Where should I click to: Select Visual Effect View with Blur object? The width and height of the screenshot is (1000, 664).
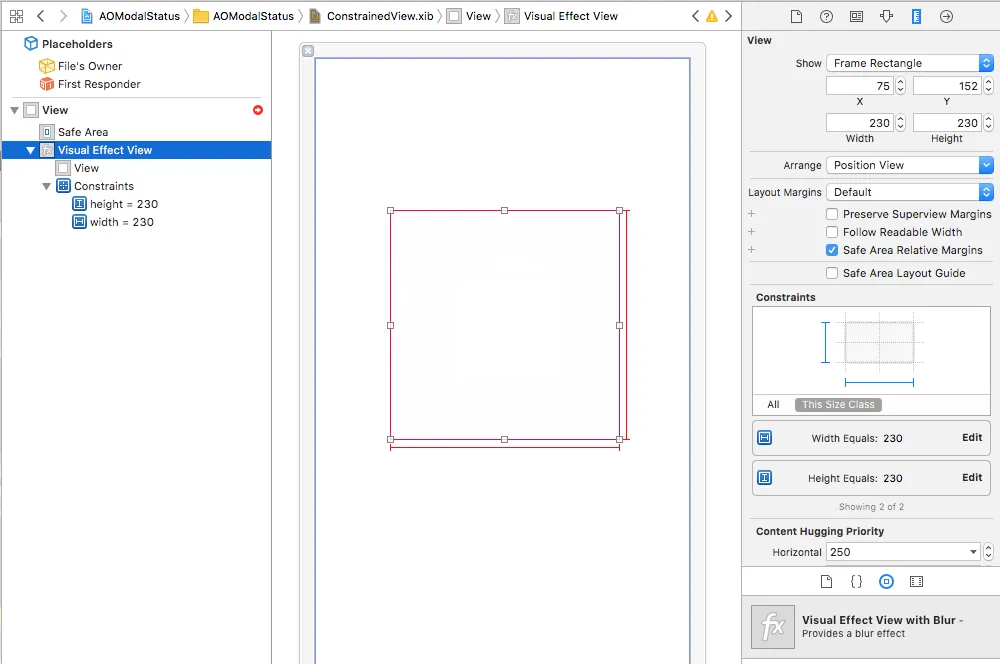tap(871, 626)
